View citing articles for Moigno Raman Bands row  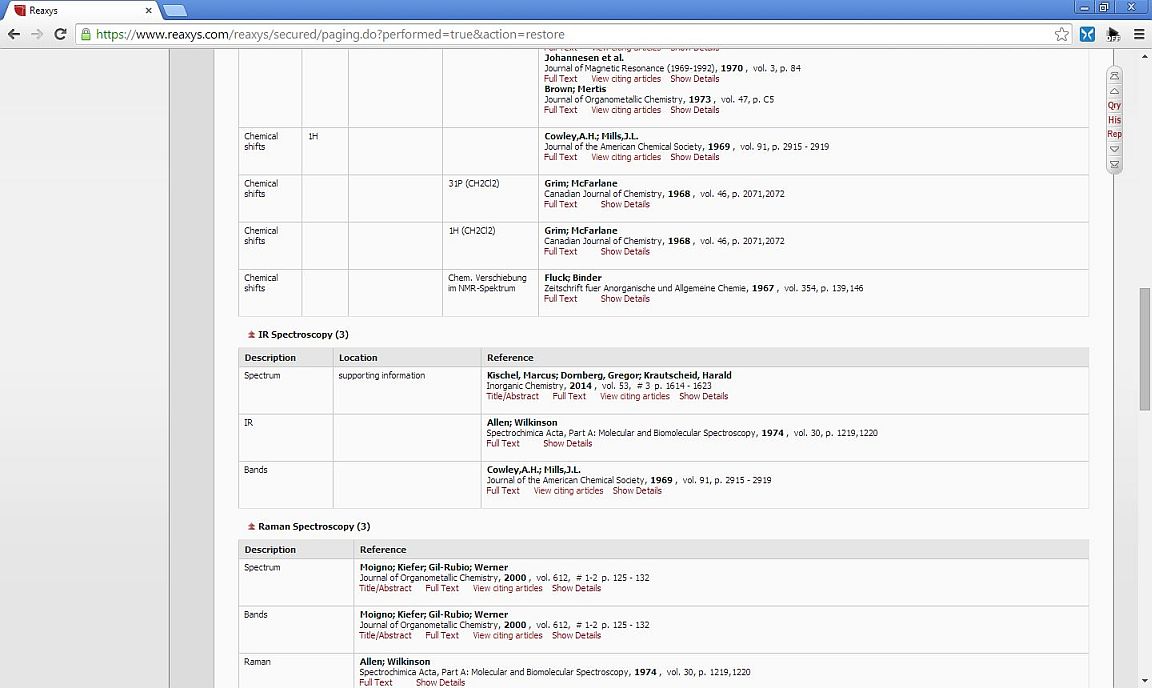[508, 635]
